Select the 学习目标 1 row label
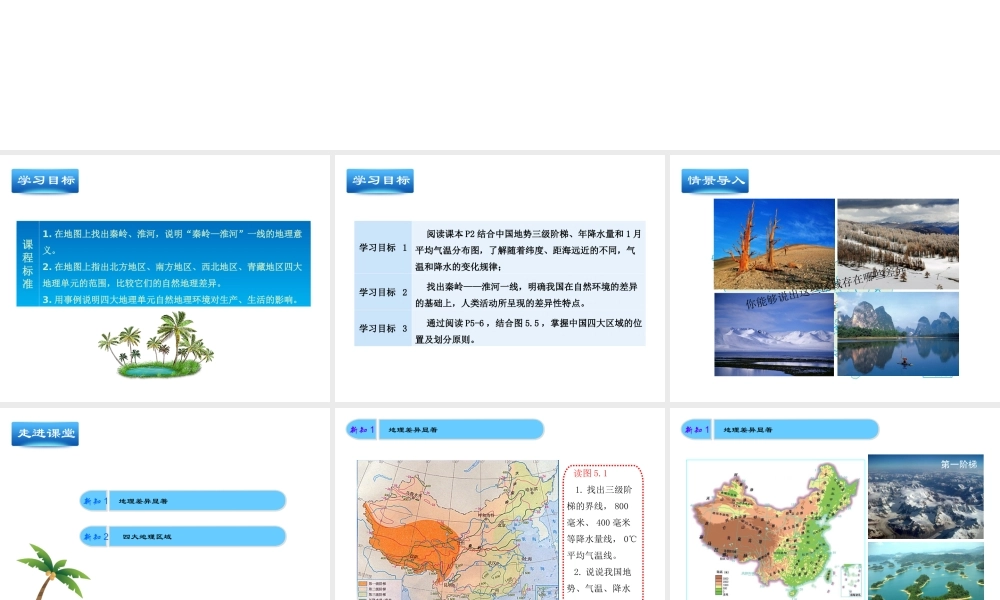The height and width of the screenshot is (600, 1000). coord(383,247)
